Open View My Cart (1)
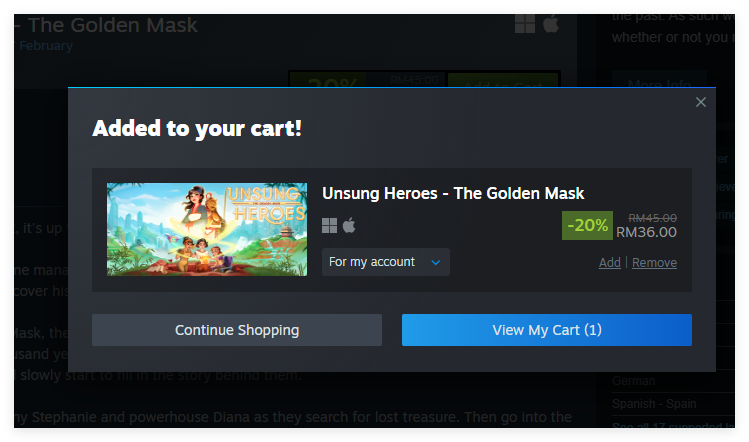Screen dimensions: 749x442 click(546, 330)
